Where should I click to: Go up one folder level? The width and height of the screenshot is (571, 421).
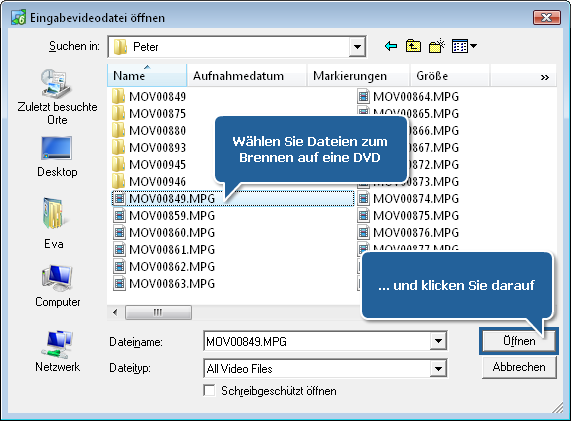(x=413, y=46)
